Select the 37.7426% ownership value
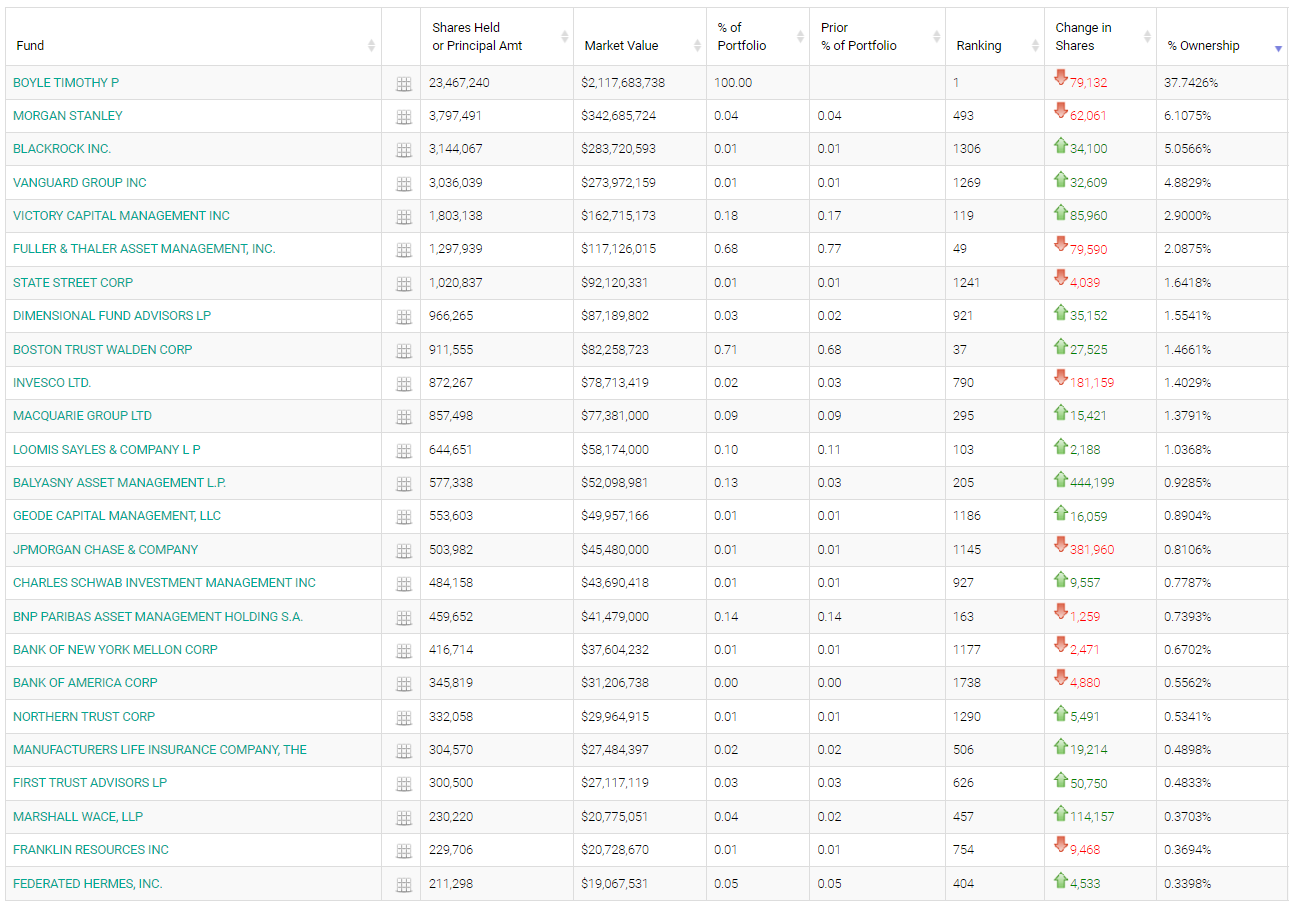This screenshot has width=1289, height=902. (x=1191, y=82)
